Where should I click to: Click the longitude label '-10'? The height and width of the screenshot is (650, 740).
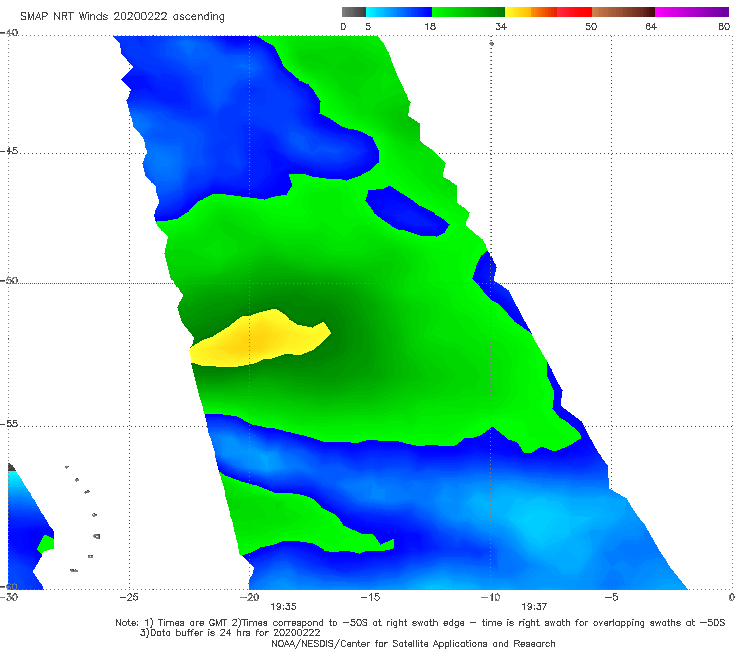coord(490,597)
